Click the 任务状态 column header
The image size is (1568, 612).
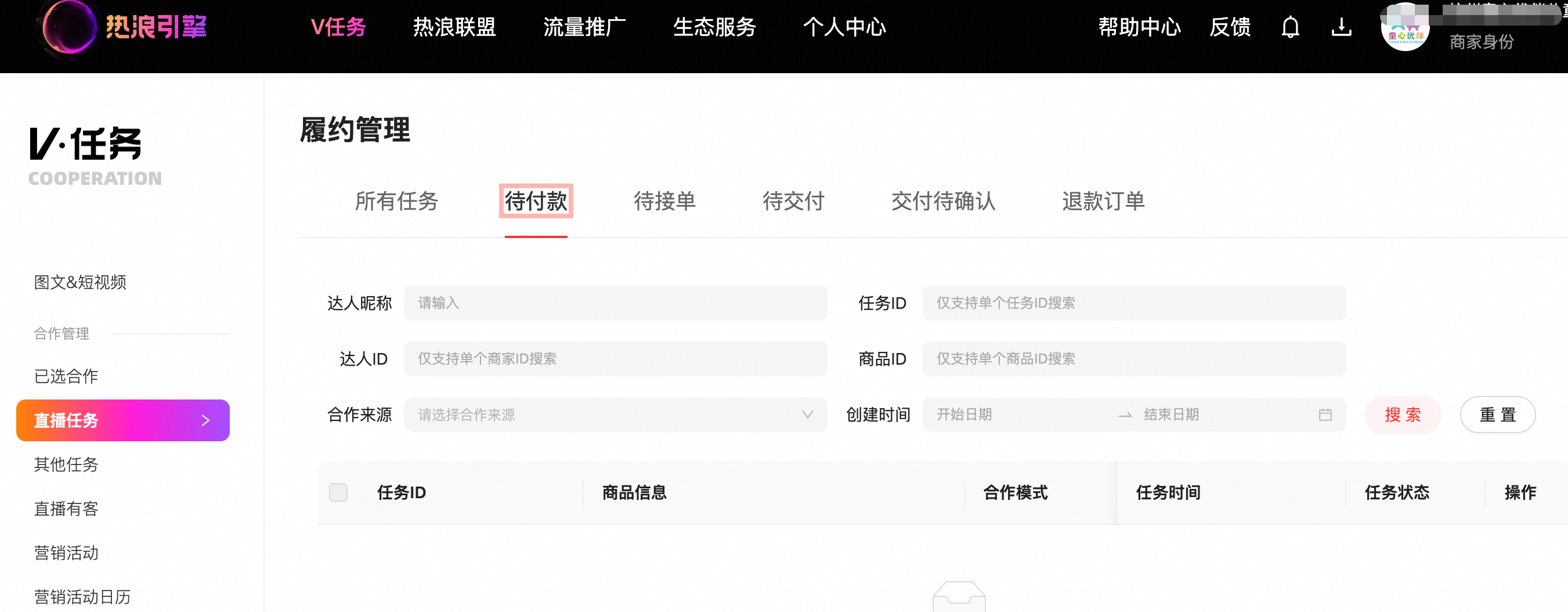pyautogui.click(x=1397, y=492)
